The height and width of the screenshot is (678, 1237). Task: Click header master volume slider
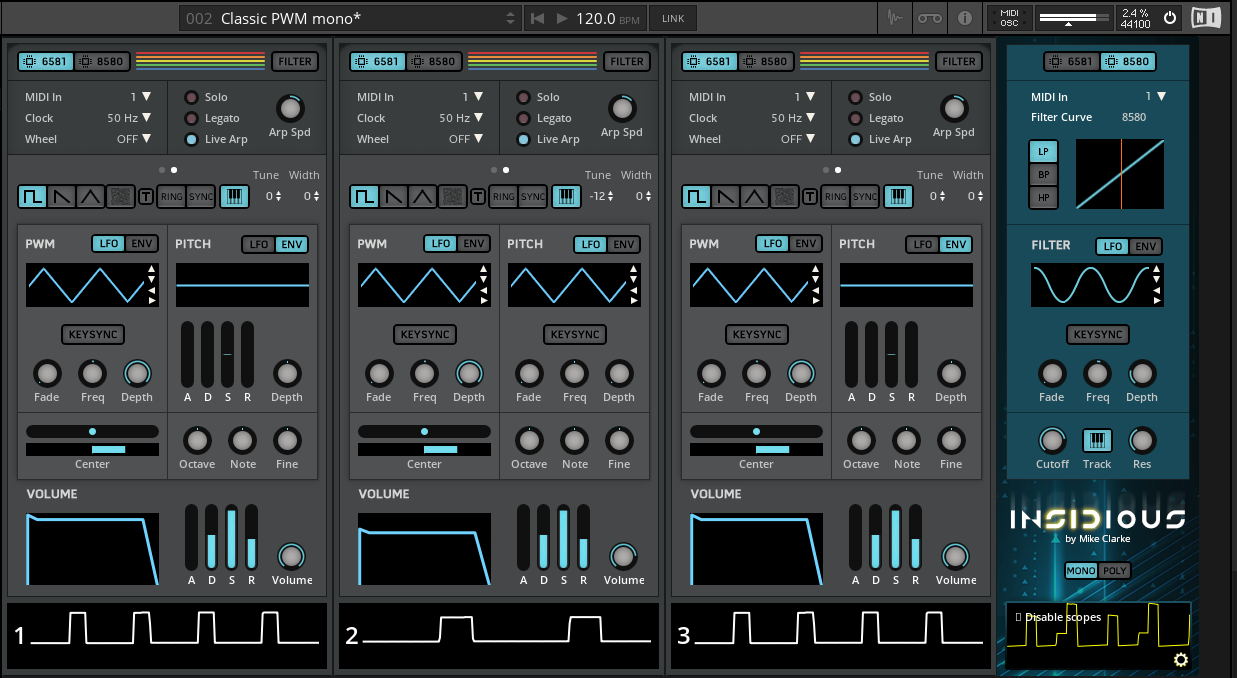click(1075, 18)
